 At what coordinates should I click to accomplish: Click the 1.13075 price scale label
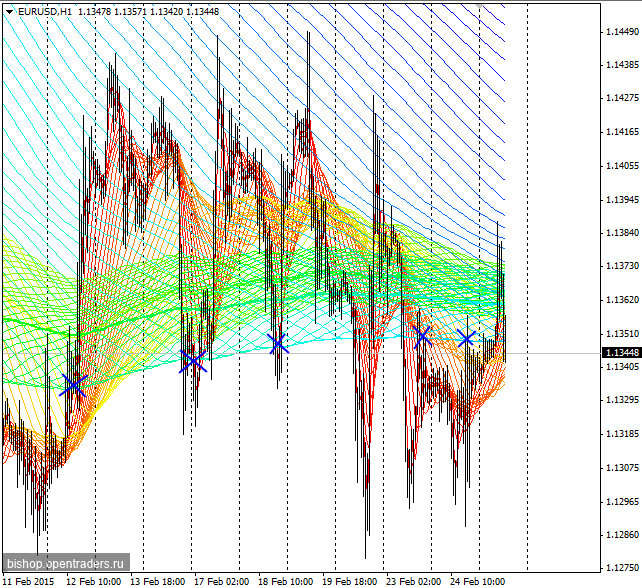tap(622, 468)
